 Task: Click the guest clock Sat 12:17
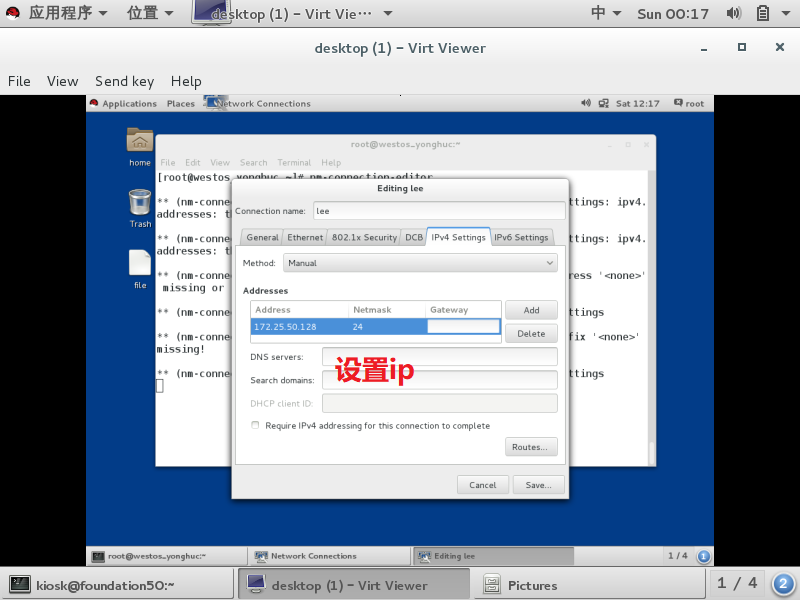point(637,104)
